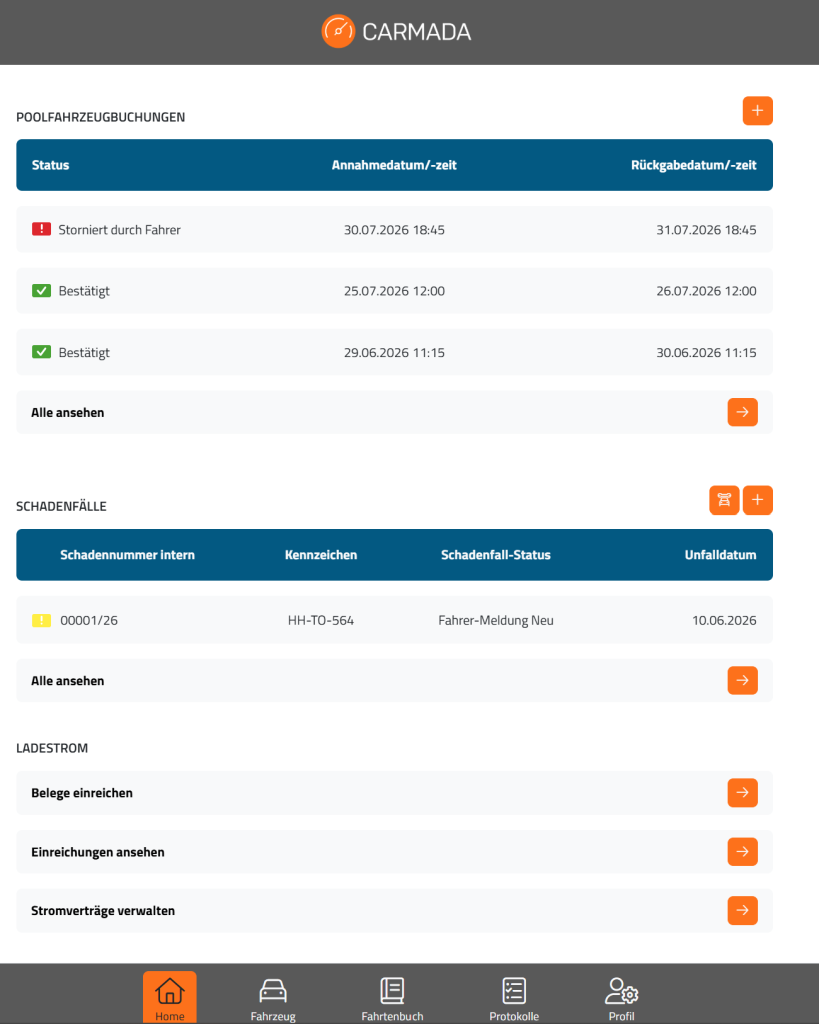Screen dimensions: 819x1024
Task: Click the SCHADENFÄLLE section heading
Action: pos(61,506)
